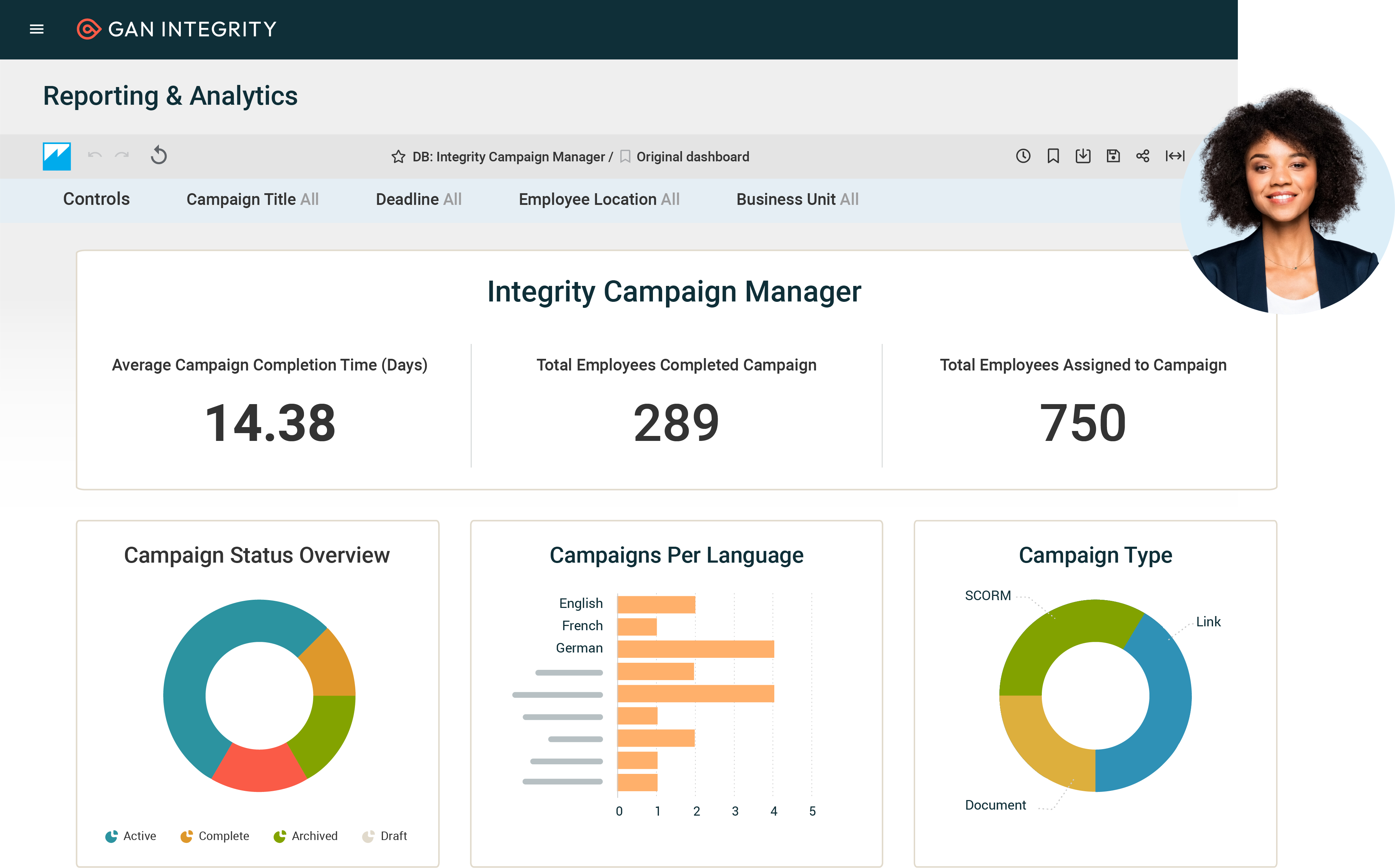The image size is (1395, 868).
Task: Click the 289 employees completed value
Action: (676, 423)
